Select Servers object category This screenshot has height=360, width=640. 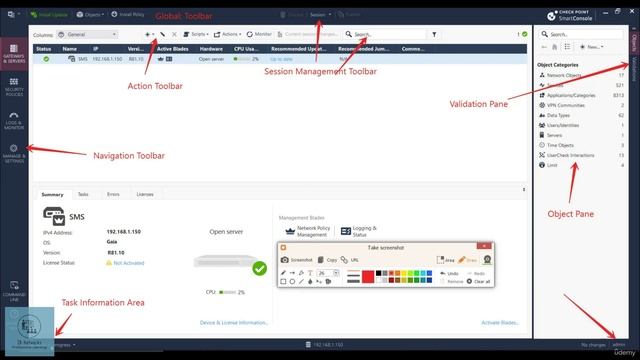tap(581, 135)
